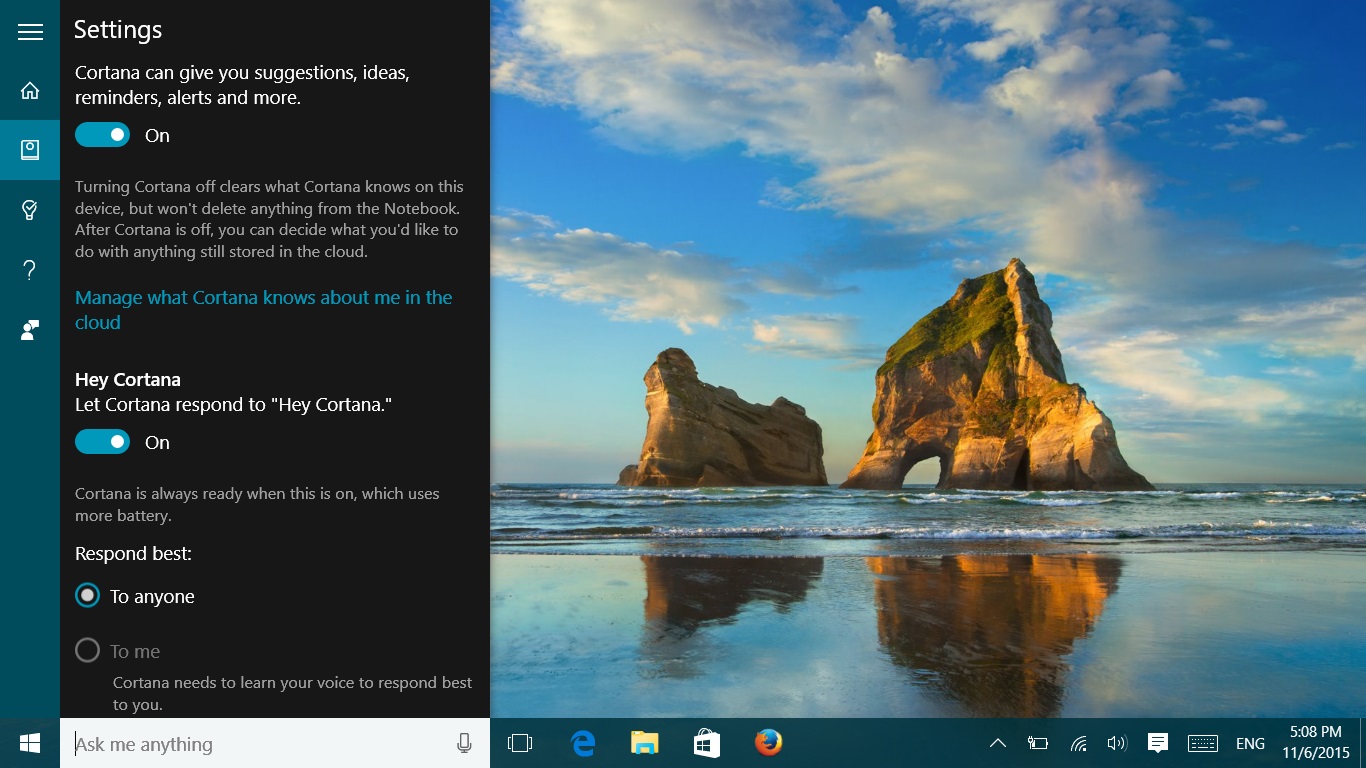Turn off Cortana suggestions toggle
The height and width of the screenshot is (768, 1366).
click(103, 135)
